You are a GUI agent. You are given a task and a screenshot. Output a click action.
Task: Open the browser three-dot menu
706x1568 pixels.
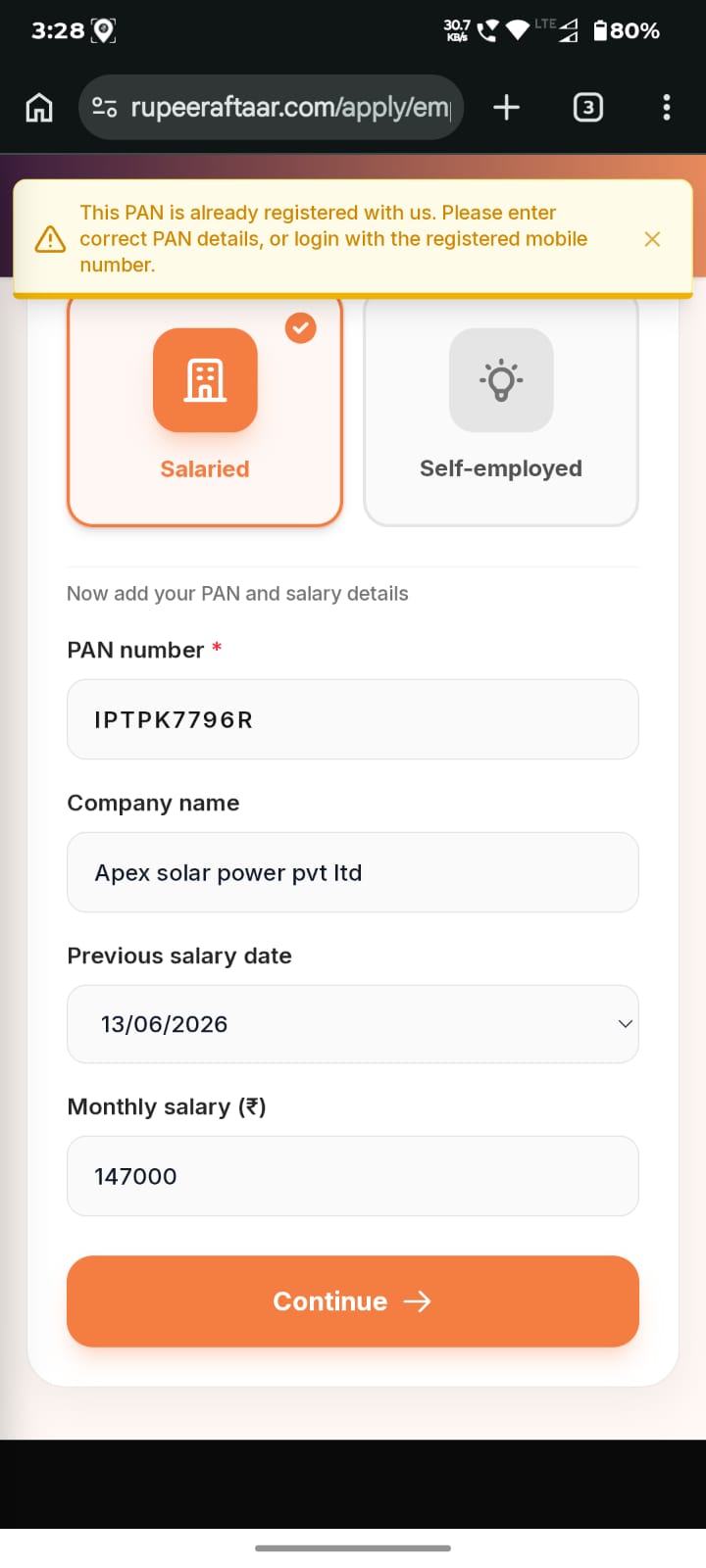[x=667, y=107]
